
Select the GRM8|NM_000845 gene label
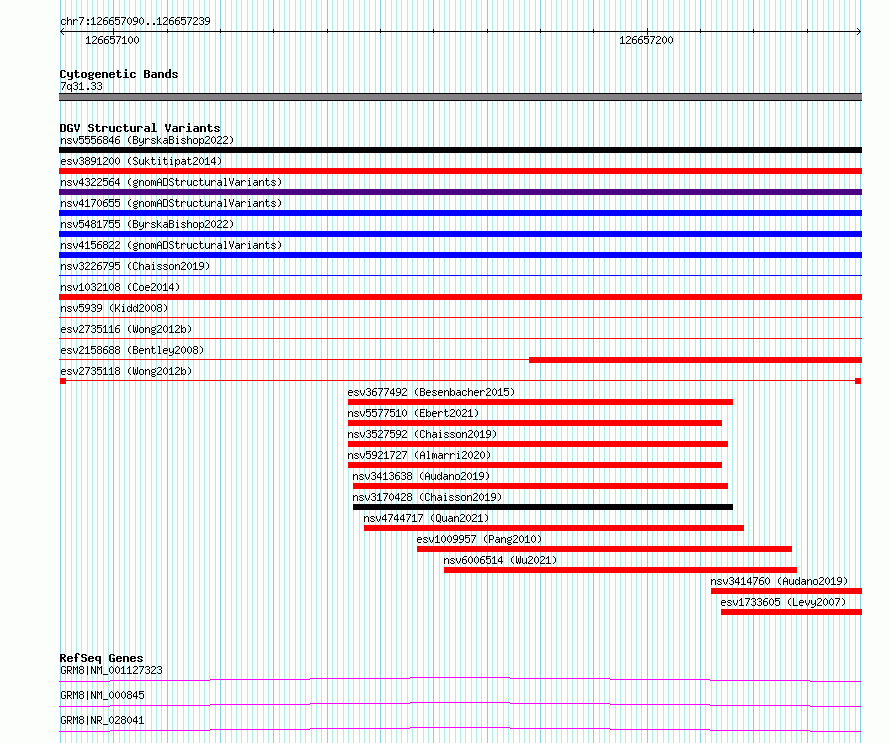(x=102, y=695)
